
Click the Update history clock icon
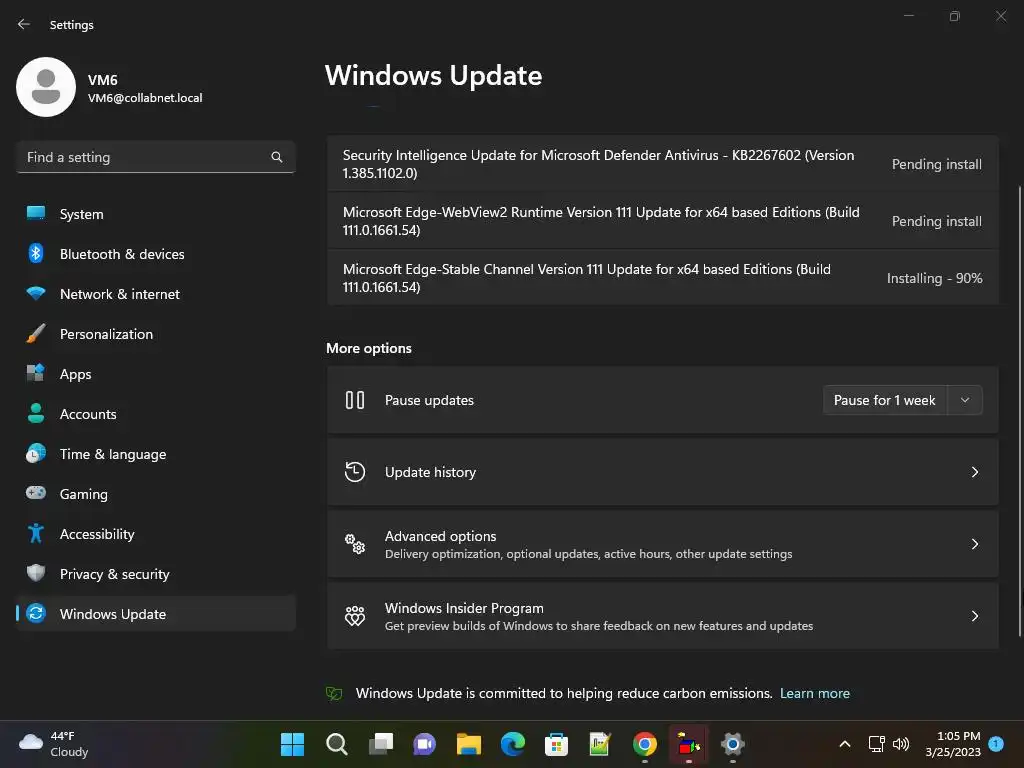355,472
